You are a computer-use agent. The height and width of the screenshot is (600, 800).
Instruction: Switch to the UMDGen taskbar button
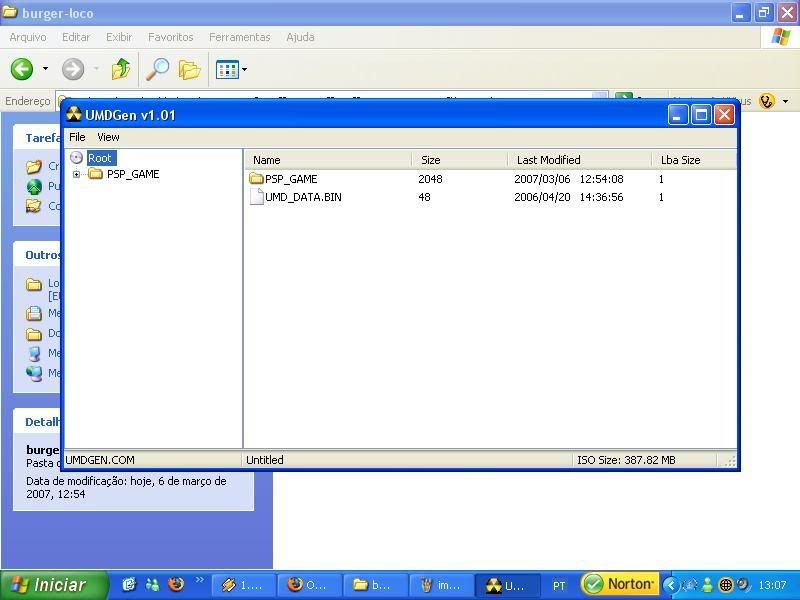[507, 585]
